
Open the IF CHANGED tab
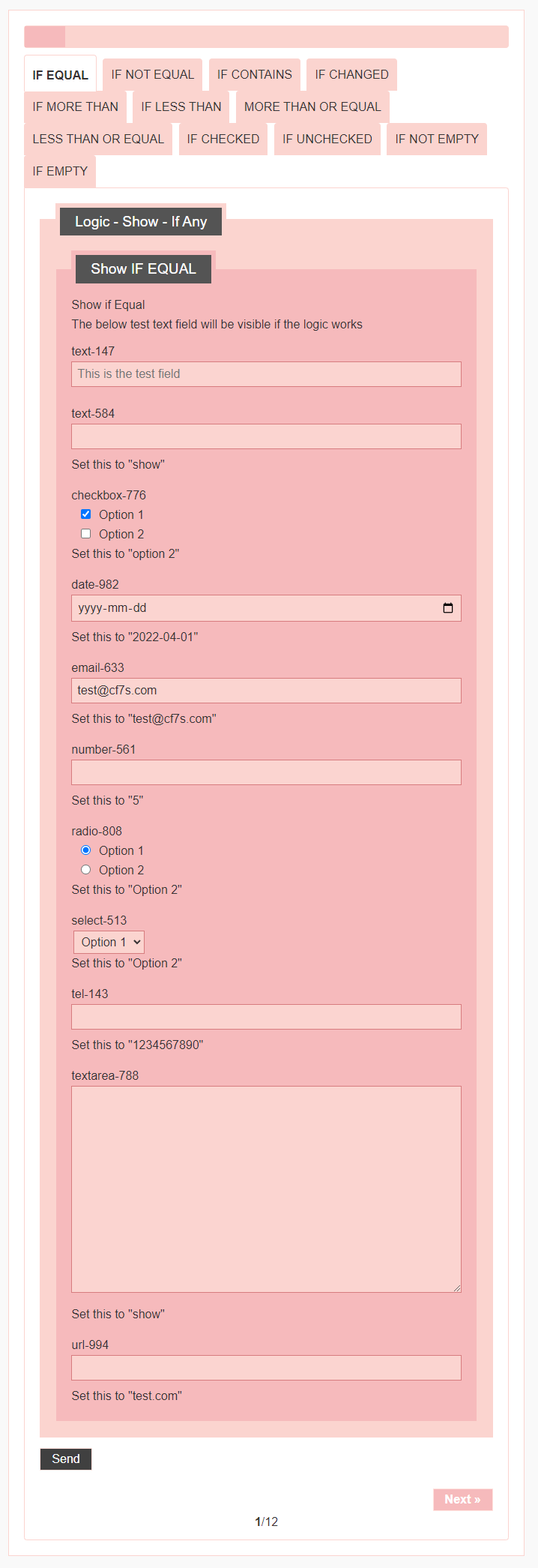(351, 75)
